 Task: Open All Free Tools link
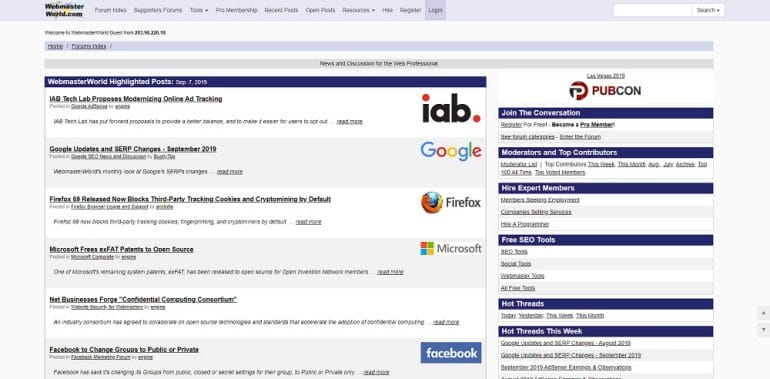(518, 288)
